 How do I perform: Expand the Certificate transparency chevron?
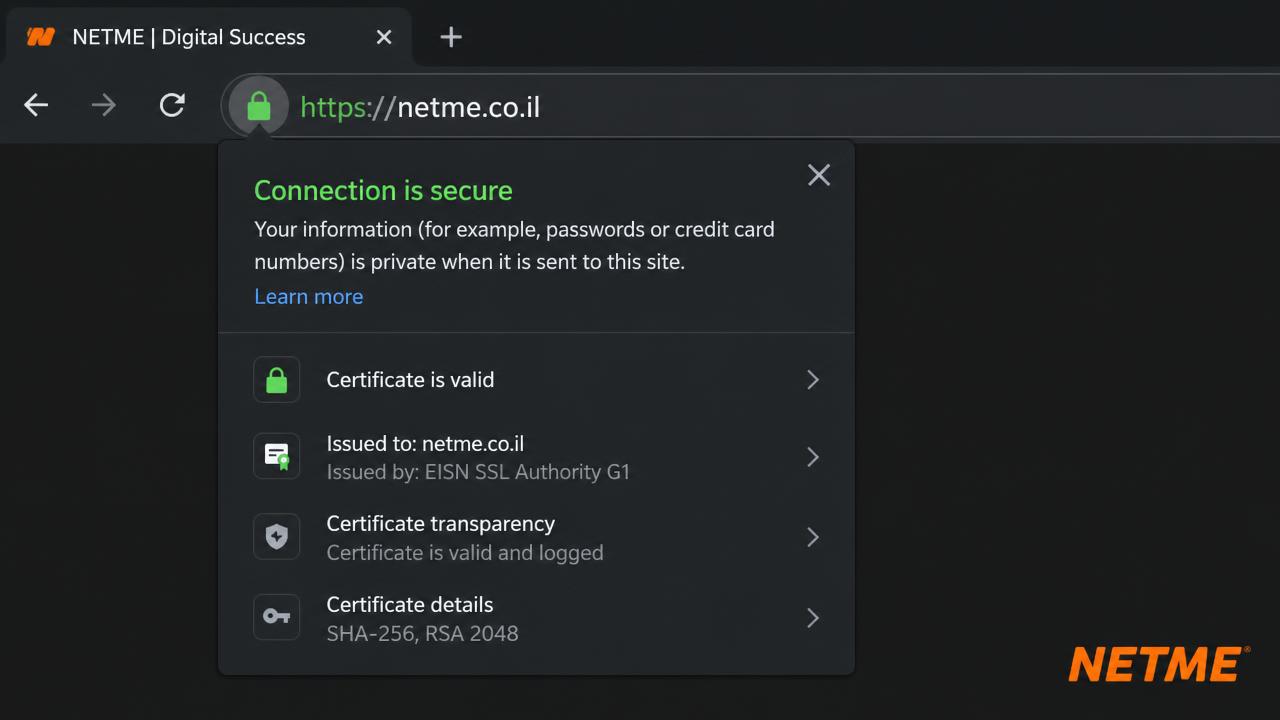click(813, 538)
